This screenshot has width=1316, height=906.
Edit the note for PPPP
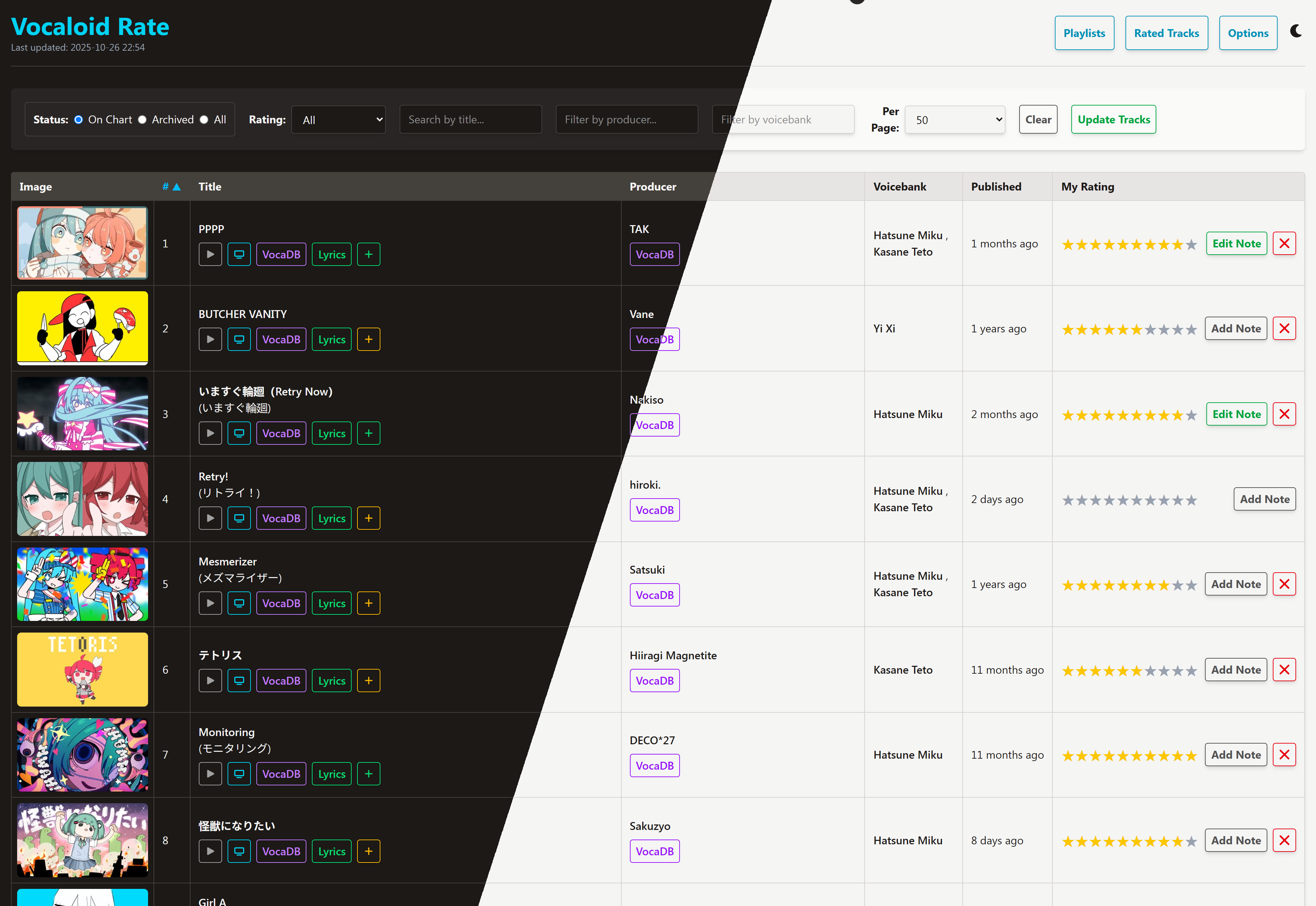pos(1236,244)
